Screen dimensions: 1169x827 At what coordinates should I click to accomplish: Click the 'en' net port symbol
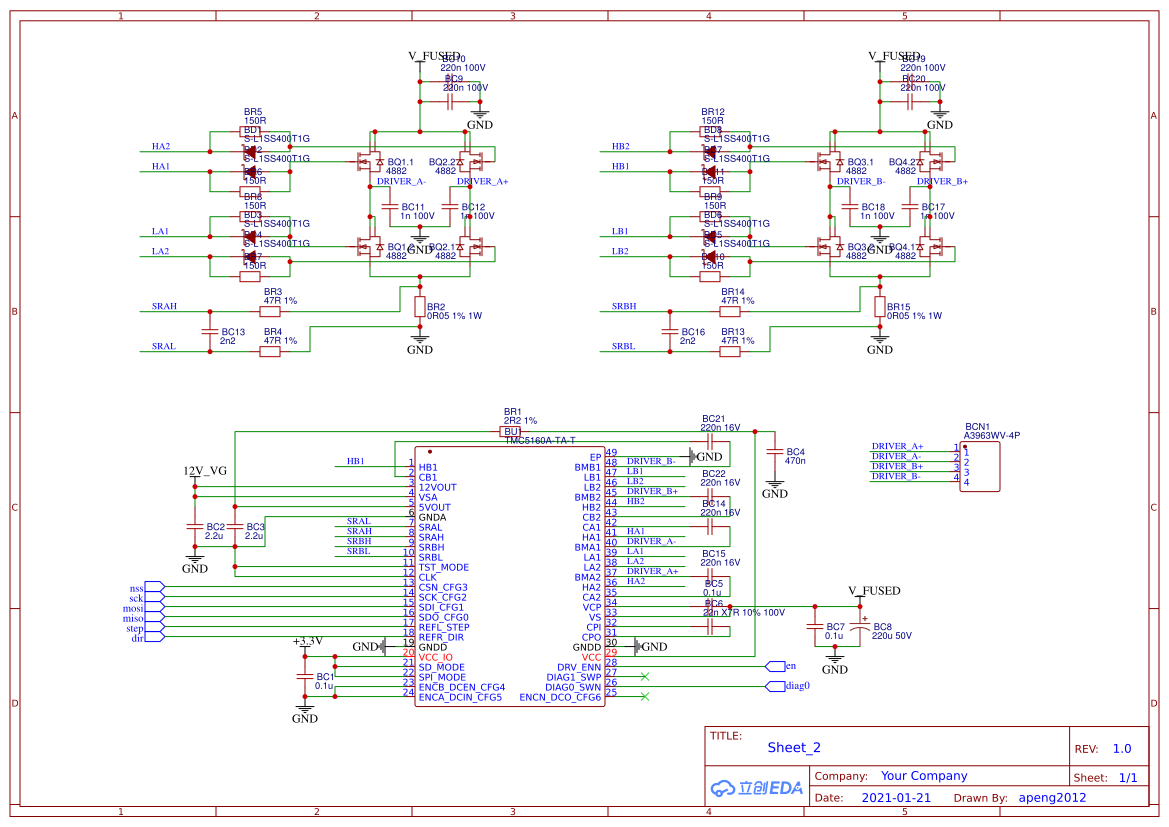(x=775, y=666)
